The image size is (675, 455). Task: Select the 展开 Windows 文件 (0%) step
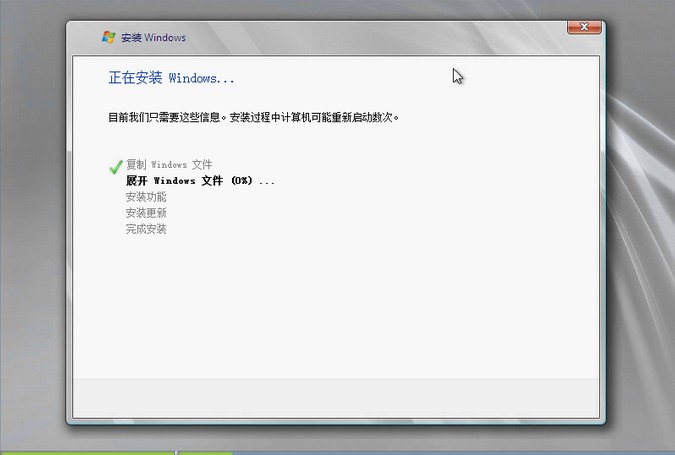(x=200, y=180)
